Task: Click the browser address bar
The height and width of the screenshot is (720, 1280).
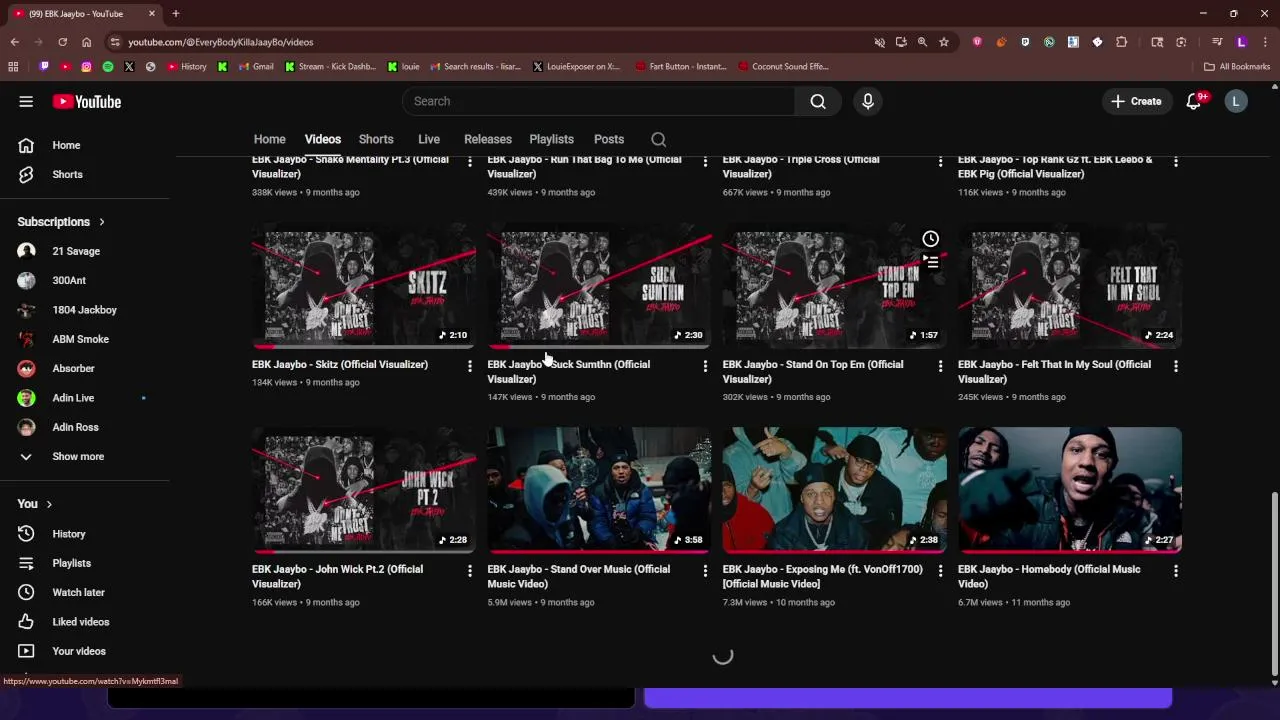Action: click(490, 42)
